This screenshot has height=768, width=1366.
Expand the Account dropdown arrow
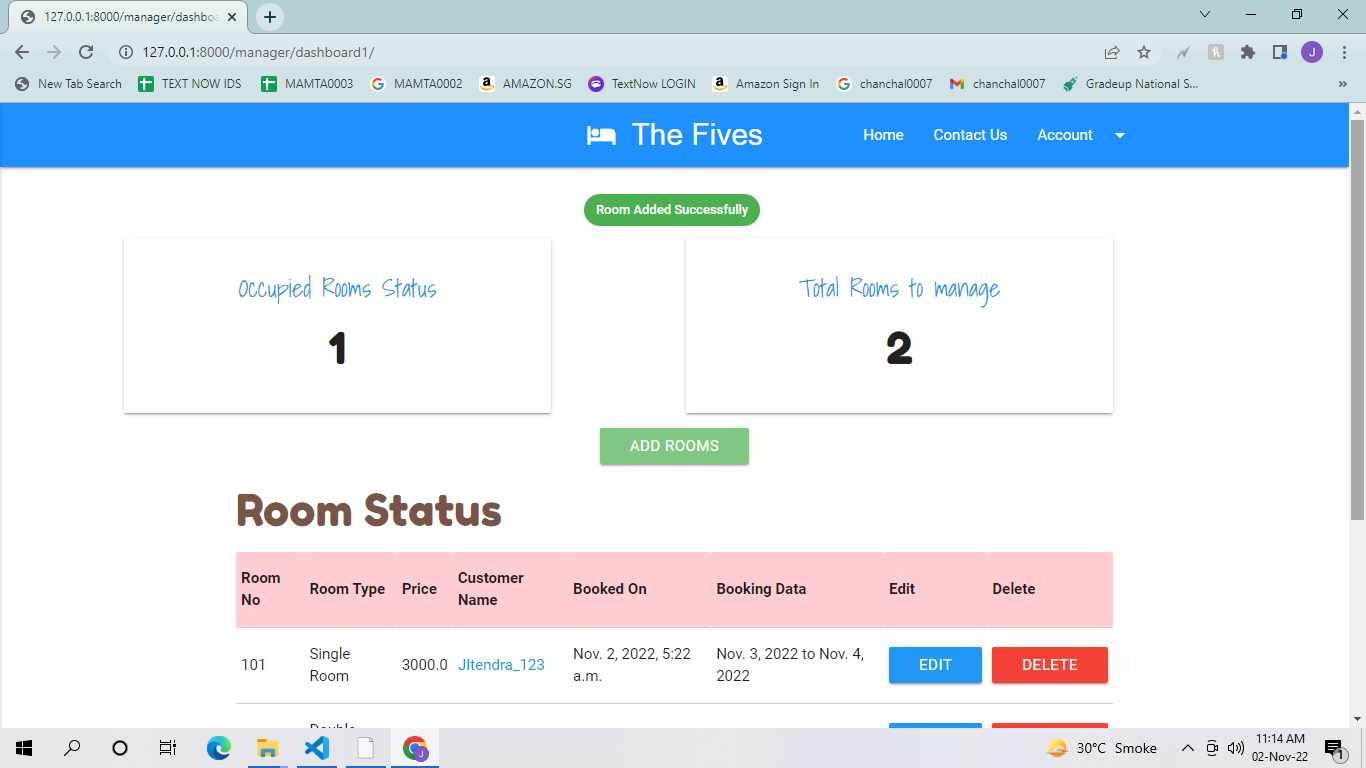(1119, 135)
